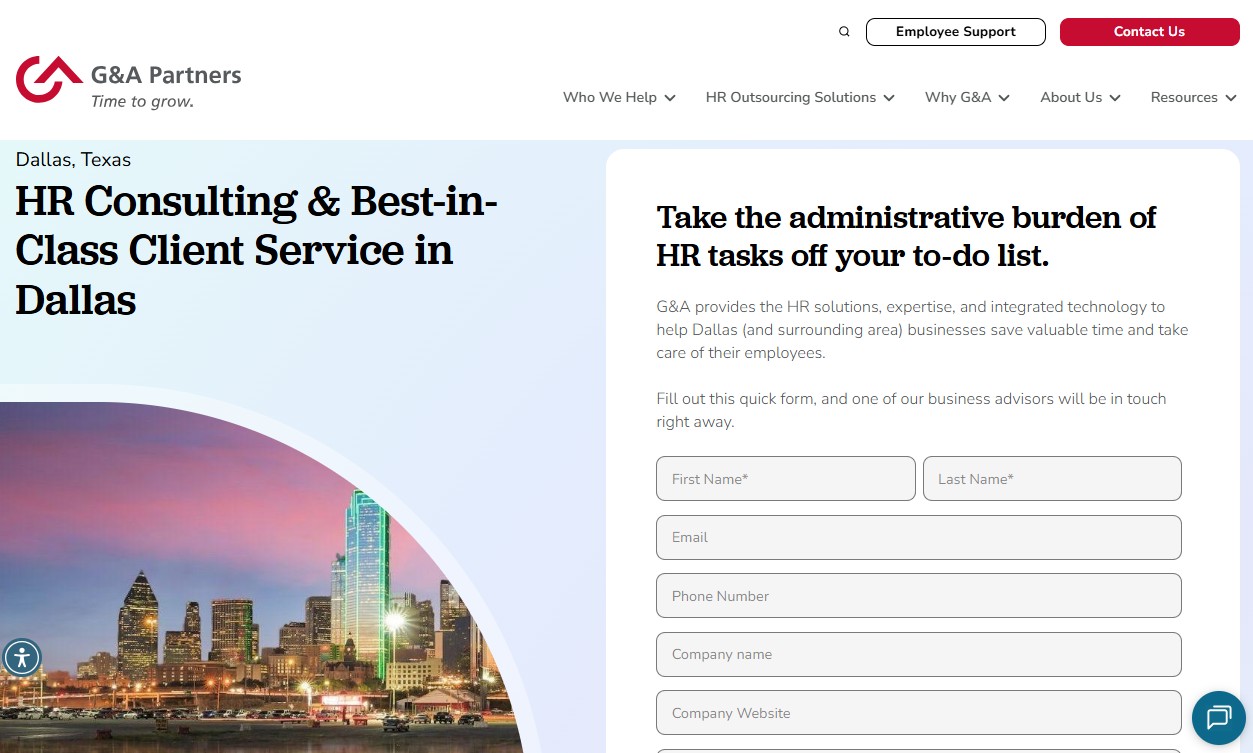This screenshot has width=1253, height=753.
Task: Select the Company Website field
Action: click(919, 713)
